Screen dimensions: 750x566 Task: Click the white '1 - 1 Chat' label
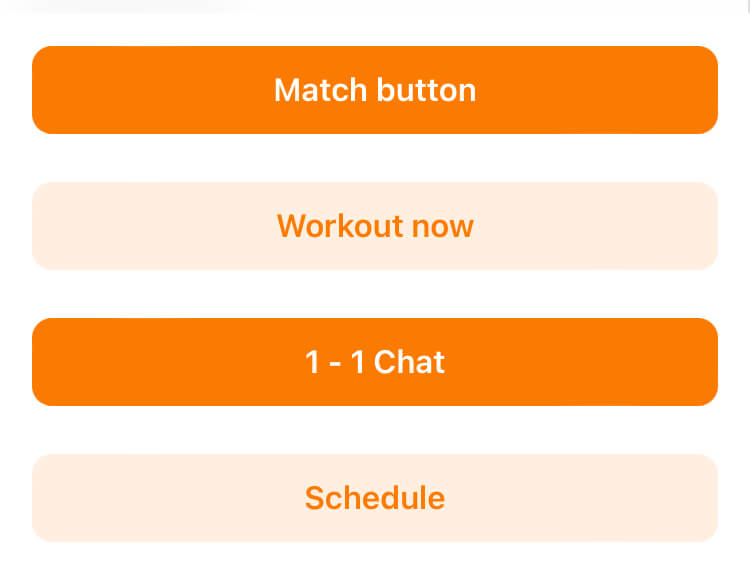click(375, 362)
